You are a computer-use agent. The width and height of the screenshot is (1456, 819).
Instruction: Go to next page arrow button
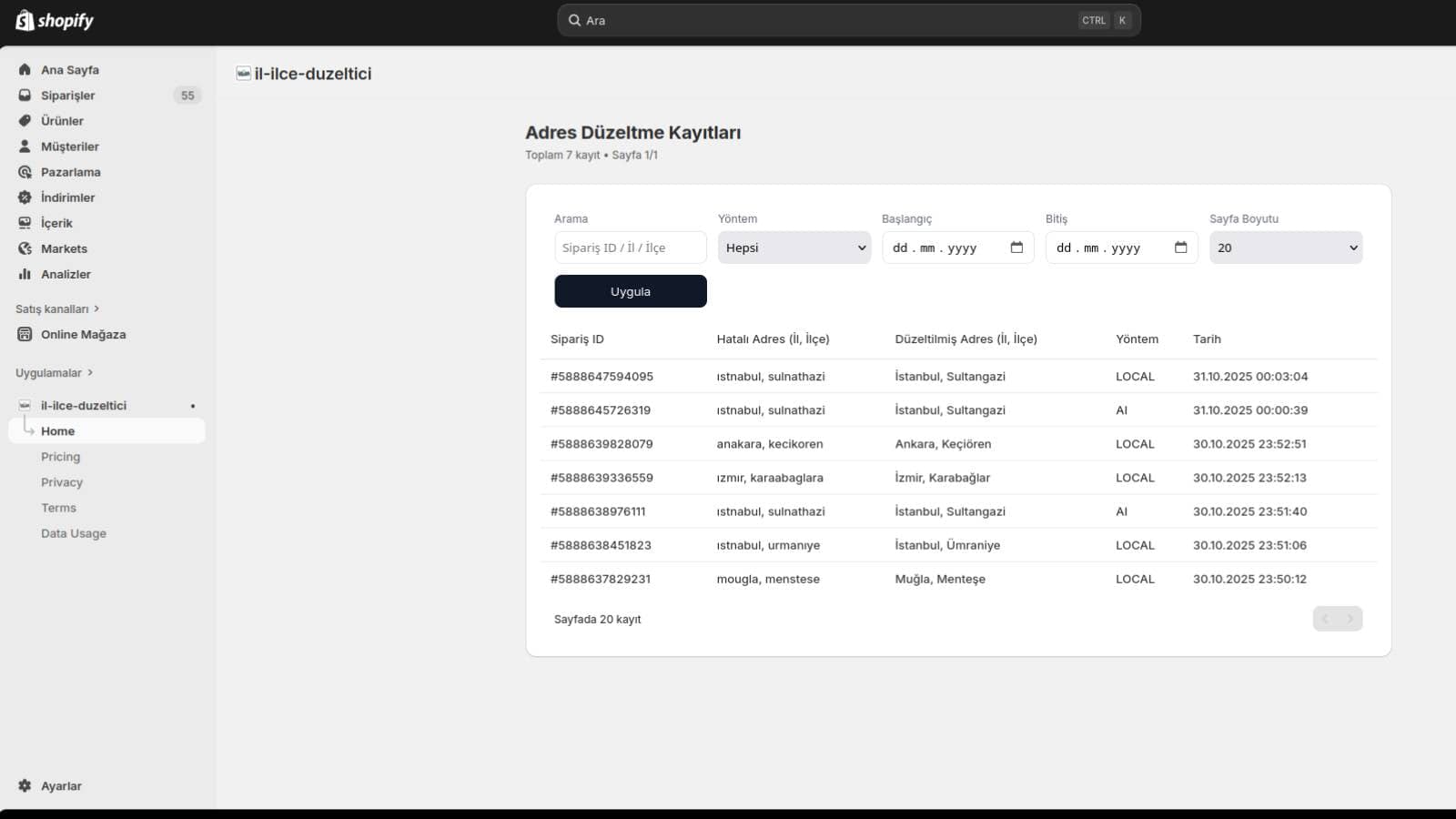tap(1350, 619)
